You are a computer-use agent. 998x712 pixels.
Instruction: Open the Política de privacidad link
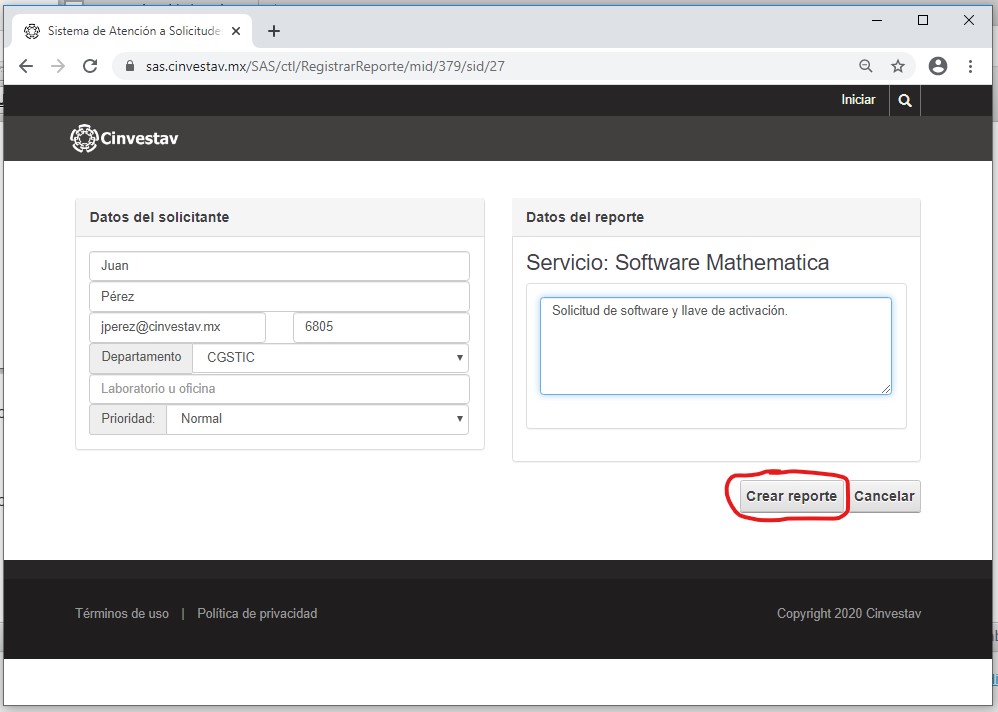tap(257, 614)
